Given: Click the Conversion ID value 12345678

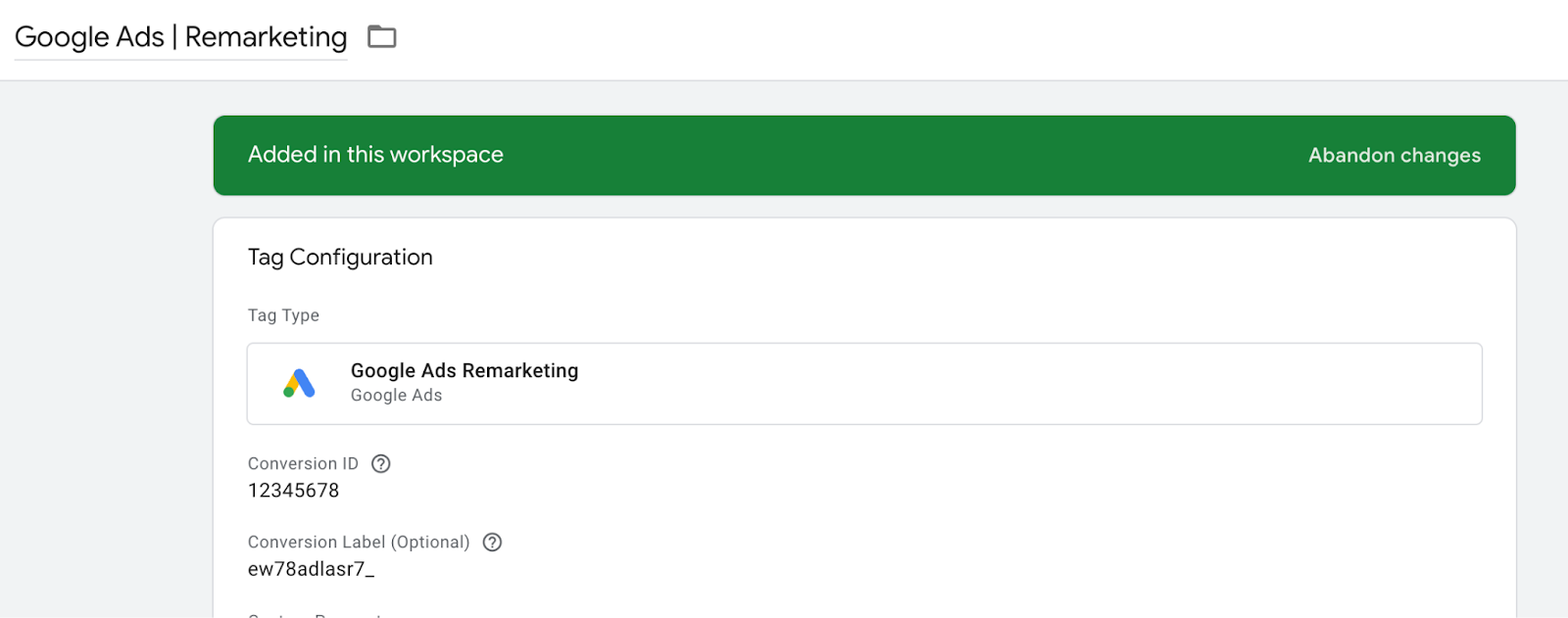Looking at the screenshot, I should (293, 491).
